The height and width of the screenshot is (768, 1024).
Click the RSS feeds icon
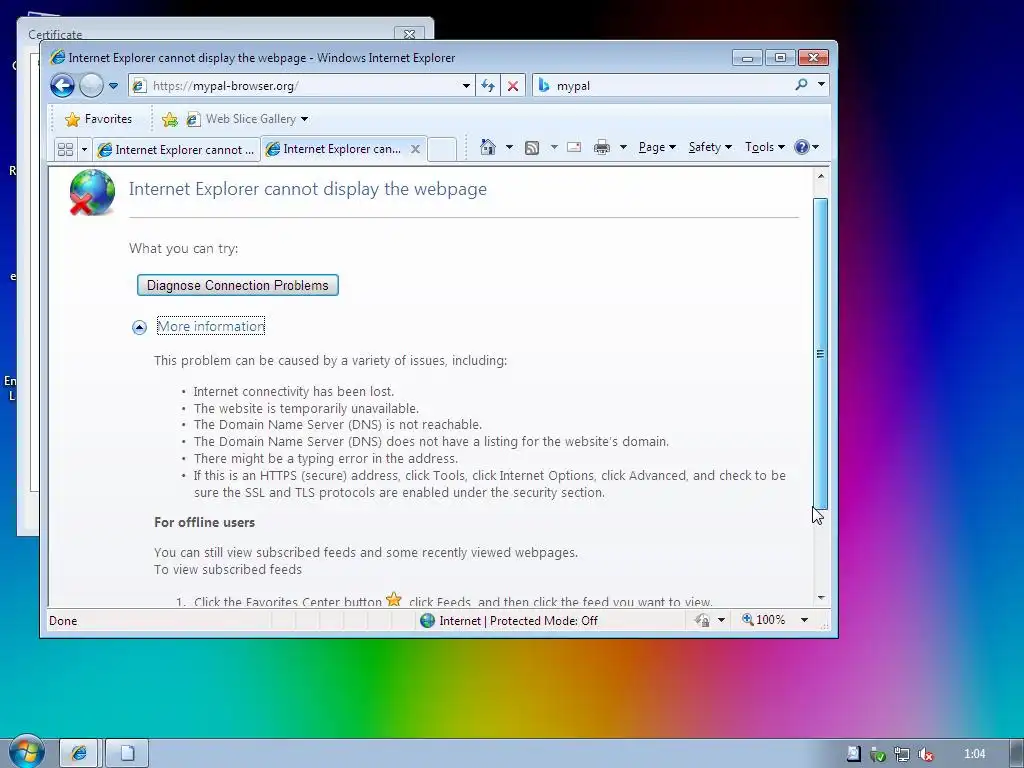click(x=532, y=148)
